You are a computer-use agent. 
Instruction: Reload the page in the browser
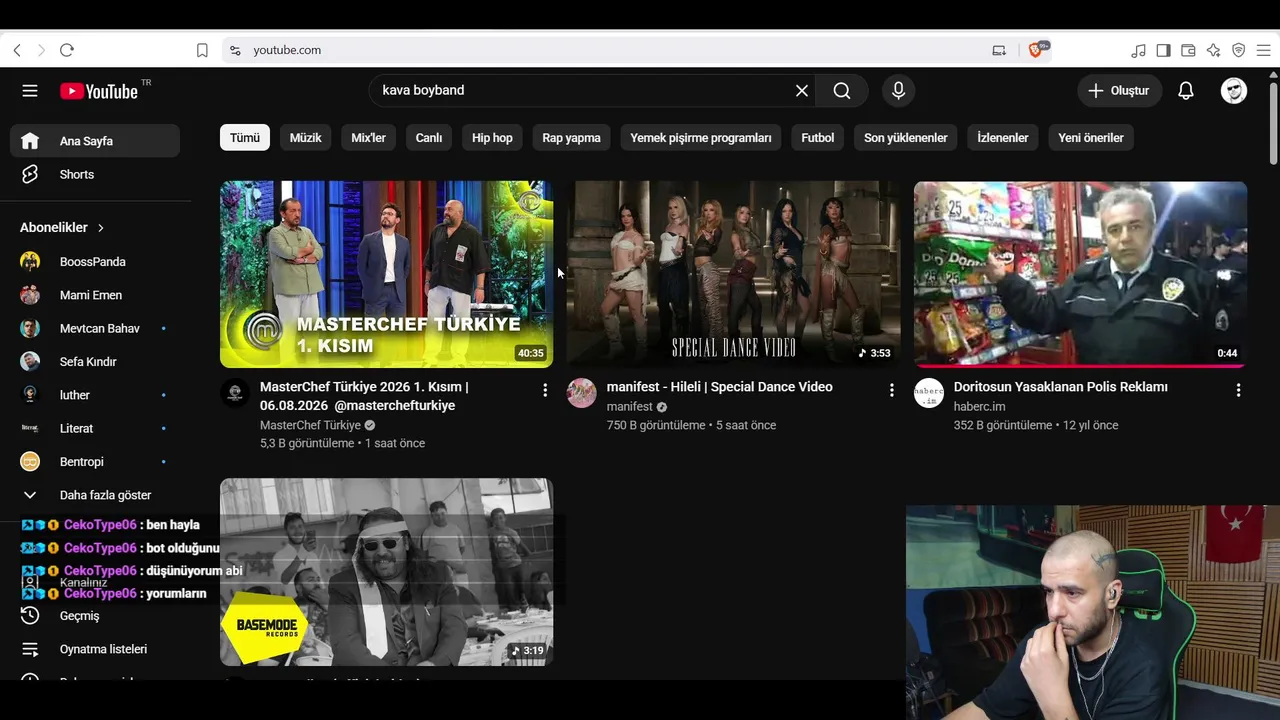(x=67, y=50)
